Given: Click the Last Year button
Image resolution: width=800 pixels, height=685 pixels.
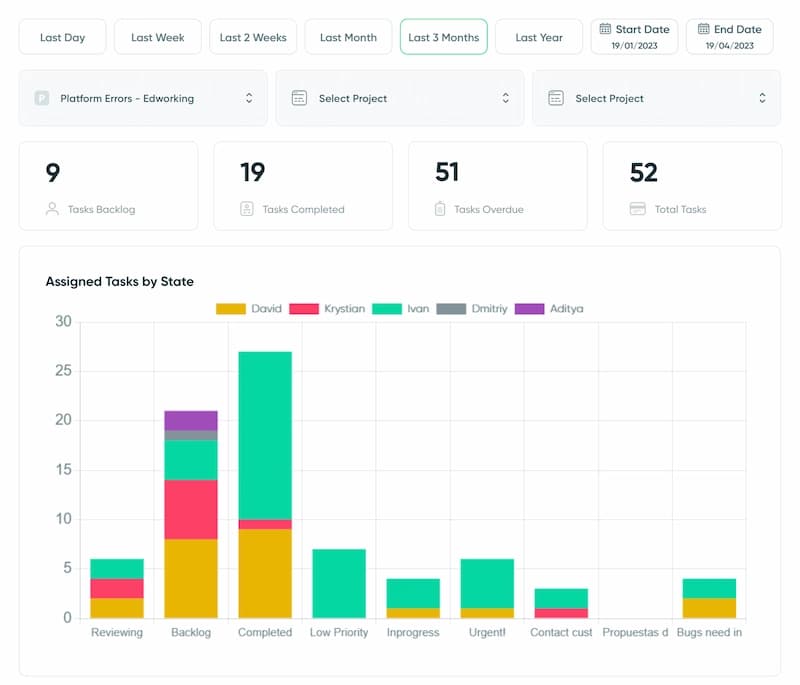Looking at the screenshot, I should (x=539, y=37).
